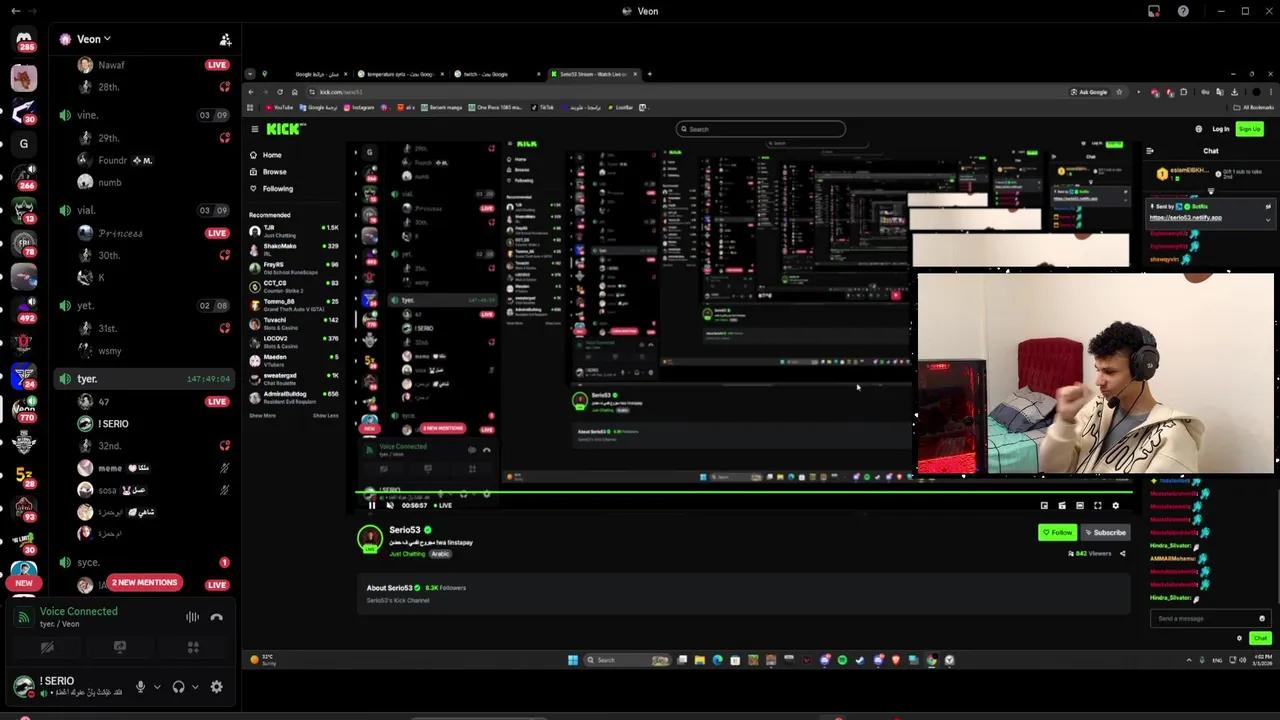Open Kick's hamburger sidebar menu

[254, 129]
